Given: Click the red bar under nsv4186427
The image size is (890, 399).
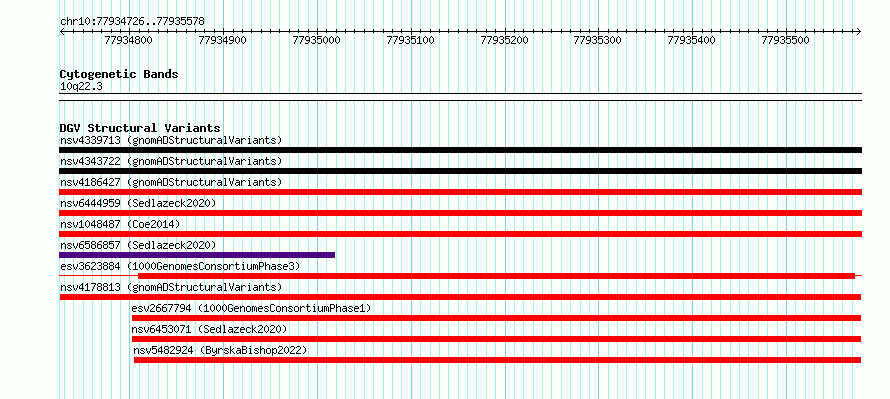Looking at the screenshot, I should click(x=460, y=192).
